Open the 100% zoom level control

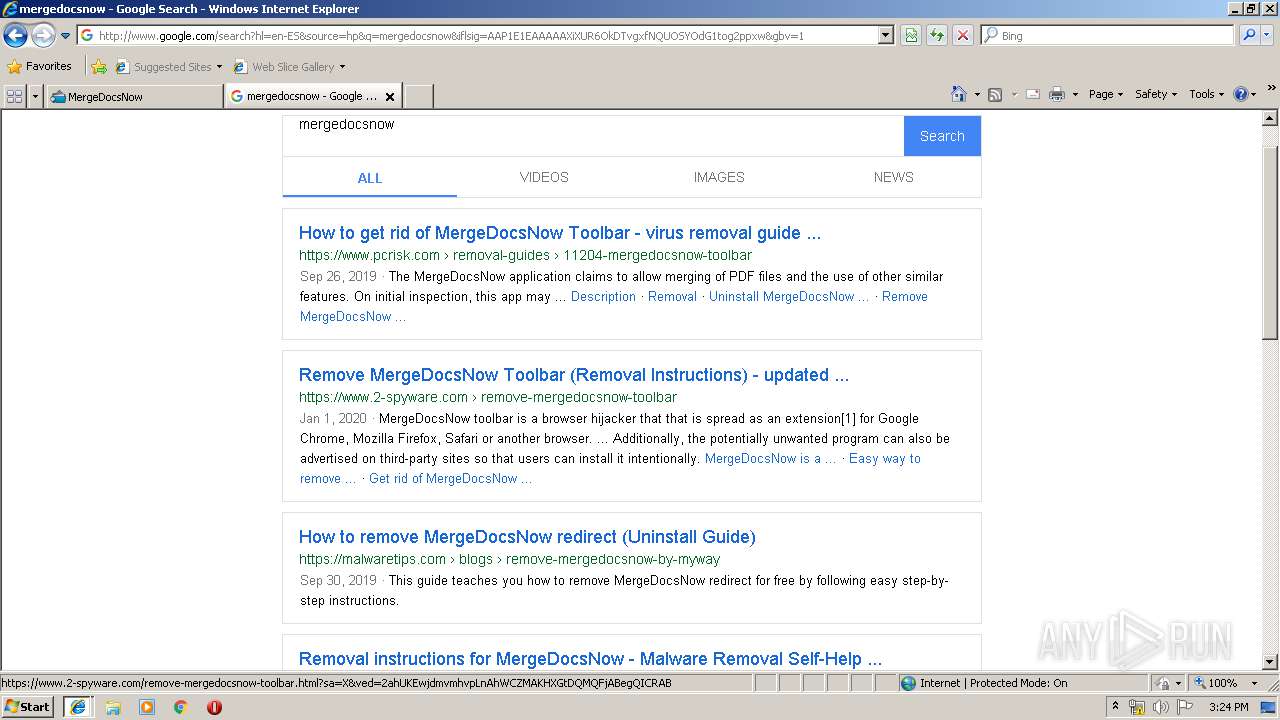pyautogui.click(x=1226, y=683)
